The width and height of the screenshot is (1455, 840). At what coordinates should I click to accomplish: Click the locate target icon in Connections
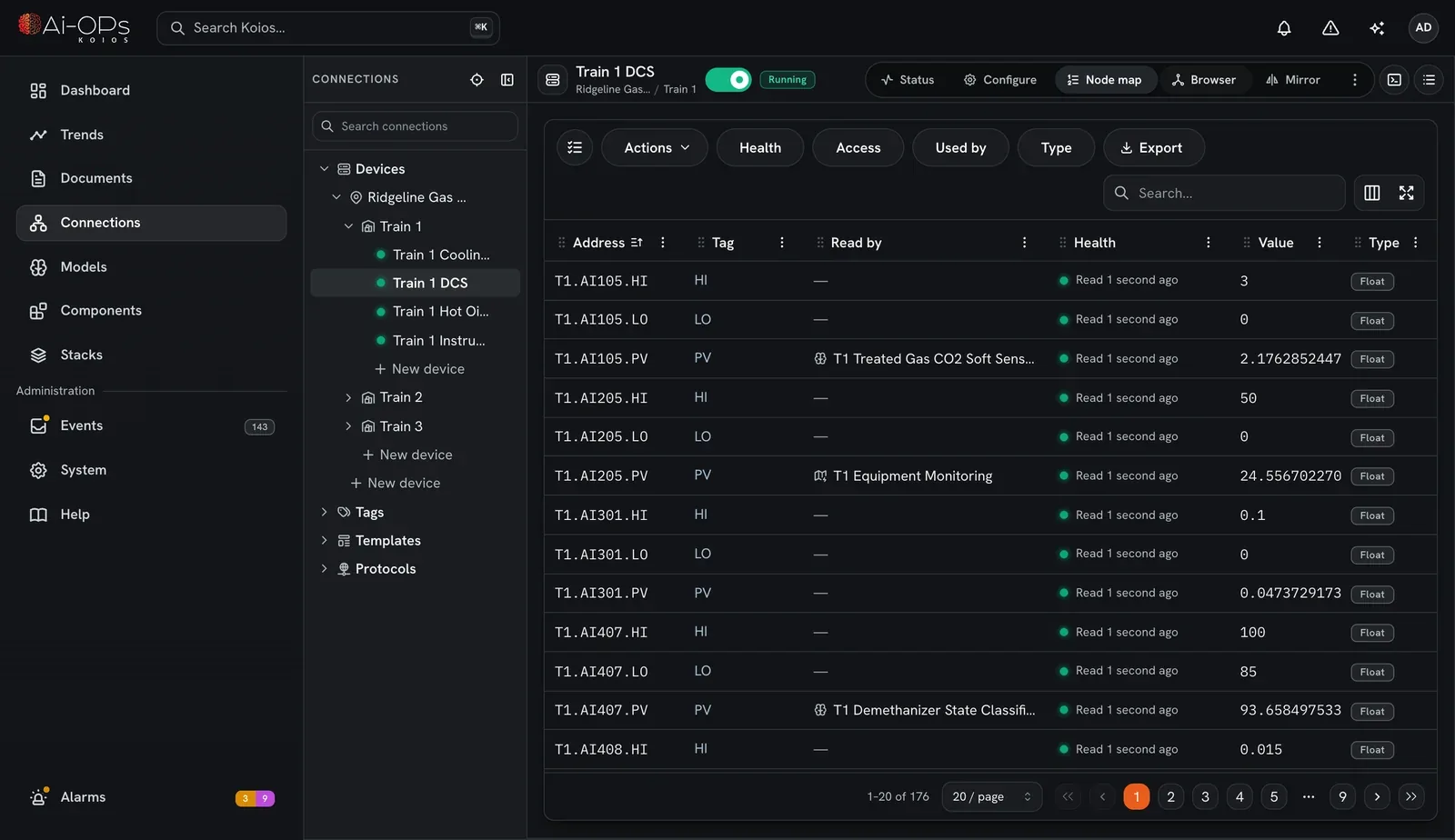tap(477, 80)
